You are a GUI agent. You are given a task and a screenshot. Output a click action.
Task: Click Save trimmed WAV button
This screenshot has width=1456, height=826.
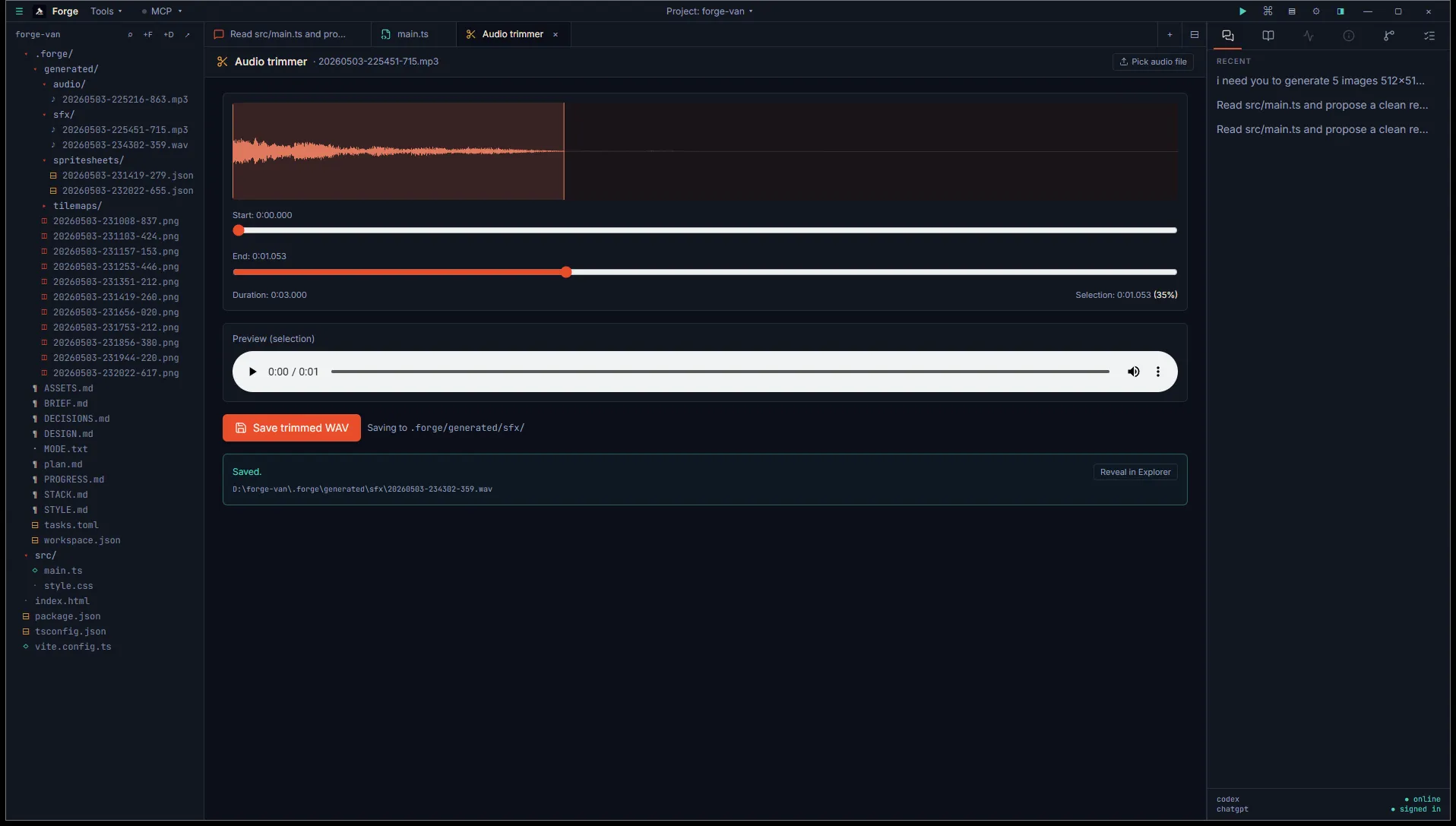[x=291, y=428]
